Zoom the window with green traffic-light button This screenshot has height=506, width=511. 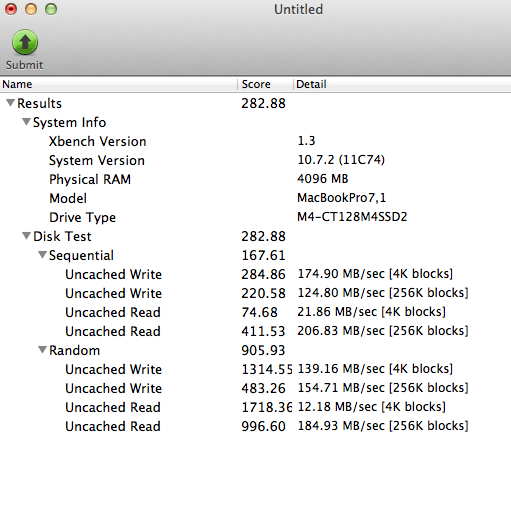tap(51, 9)
